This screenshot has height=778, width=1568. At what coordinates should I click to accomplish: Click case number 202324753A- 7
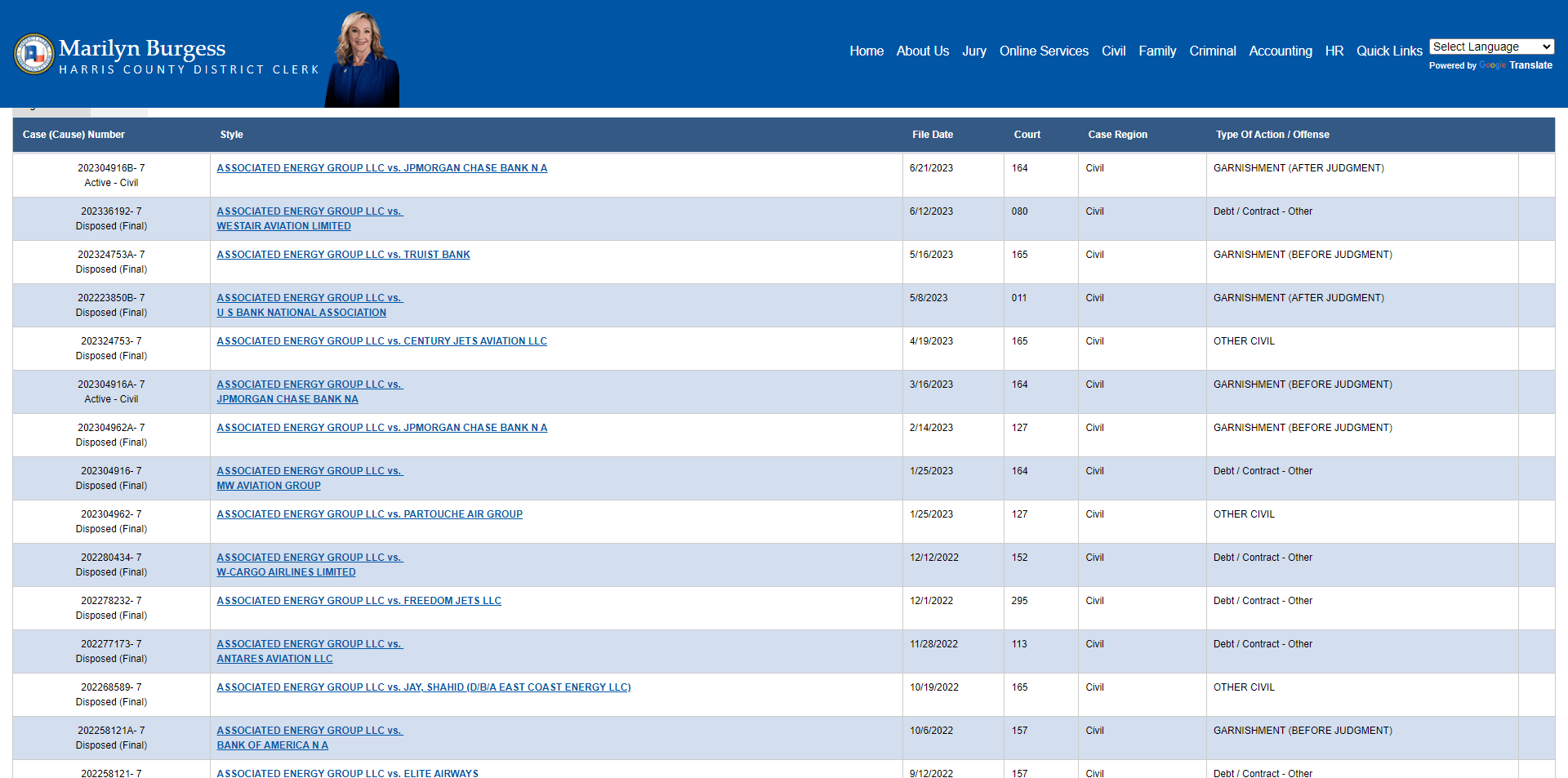(111, 255)
